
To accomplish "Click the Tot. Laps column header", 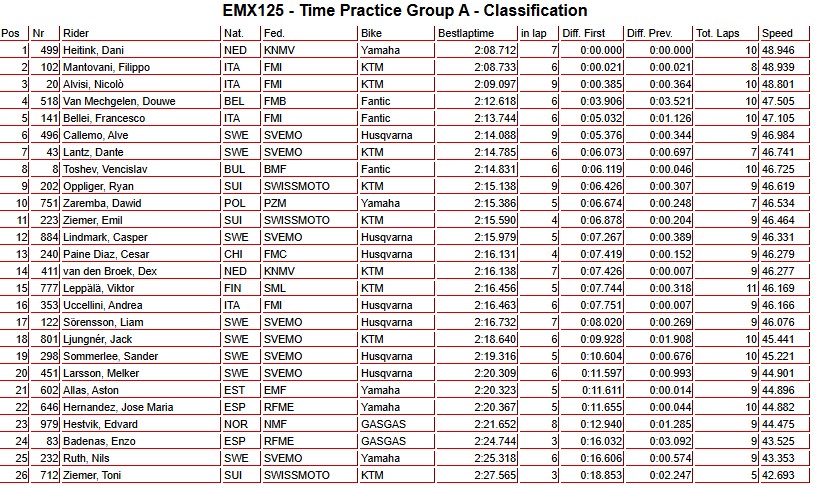I will 717,33.
